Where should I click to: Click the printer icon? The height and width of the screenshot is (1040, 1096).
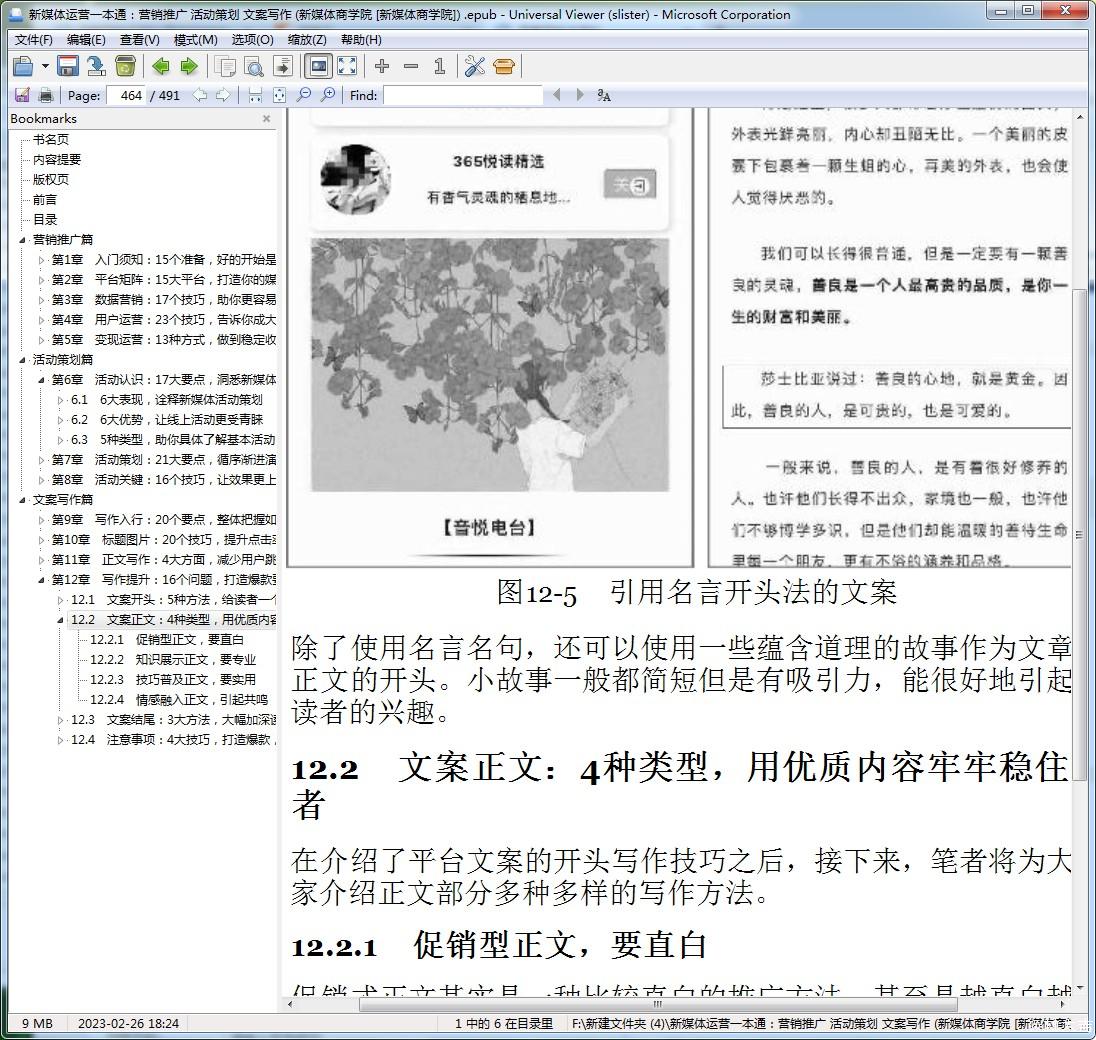pyautogui.click(x=45, y=95)
